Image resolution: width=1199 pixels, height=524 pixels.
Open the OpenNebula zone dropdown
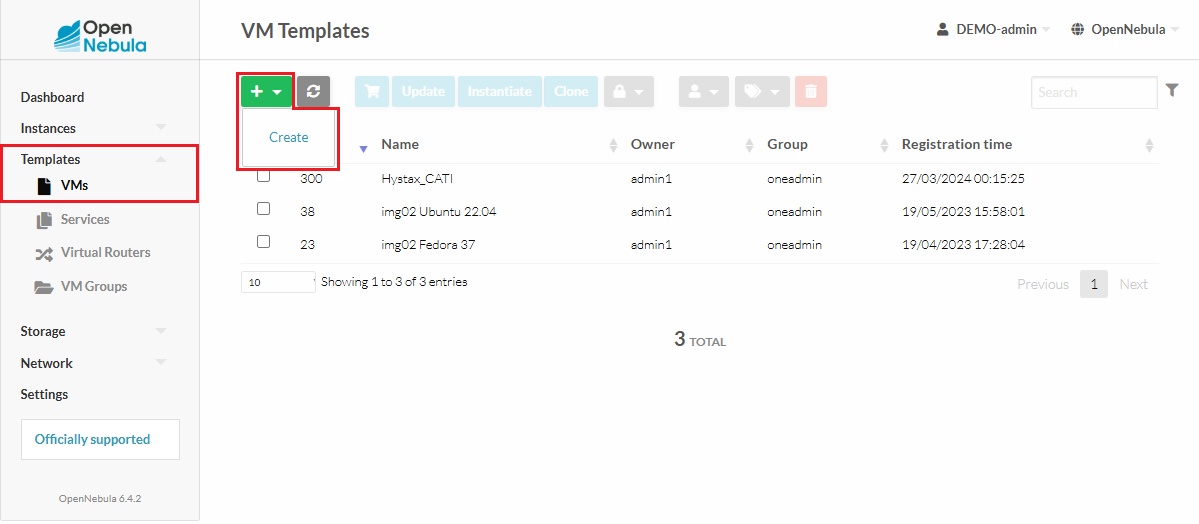(x=1125, y=29)
